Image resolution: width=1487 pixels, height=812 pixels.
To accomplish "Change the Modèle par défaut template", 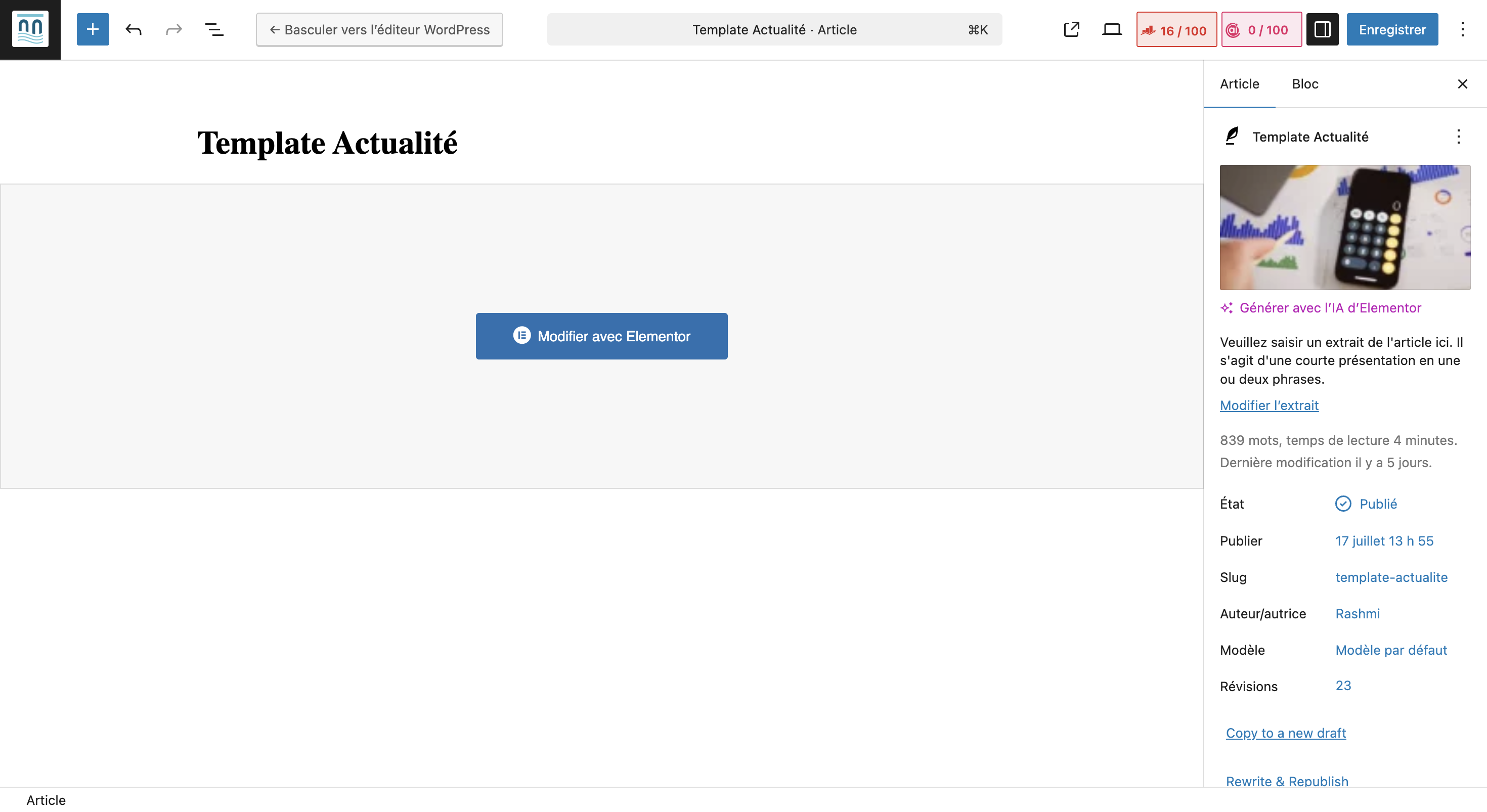I will [1390, 650].
